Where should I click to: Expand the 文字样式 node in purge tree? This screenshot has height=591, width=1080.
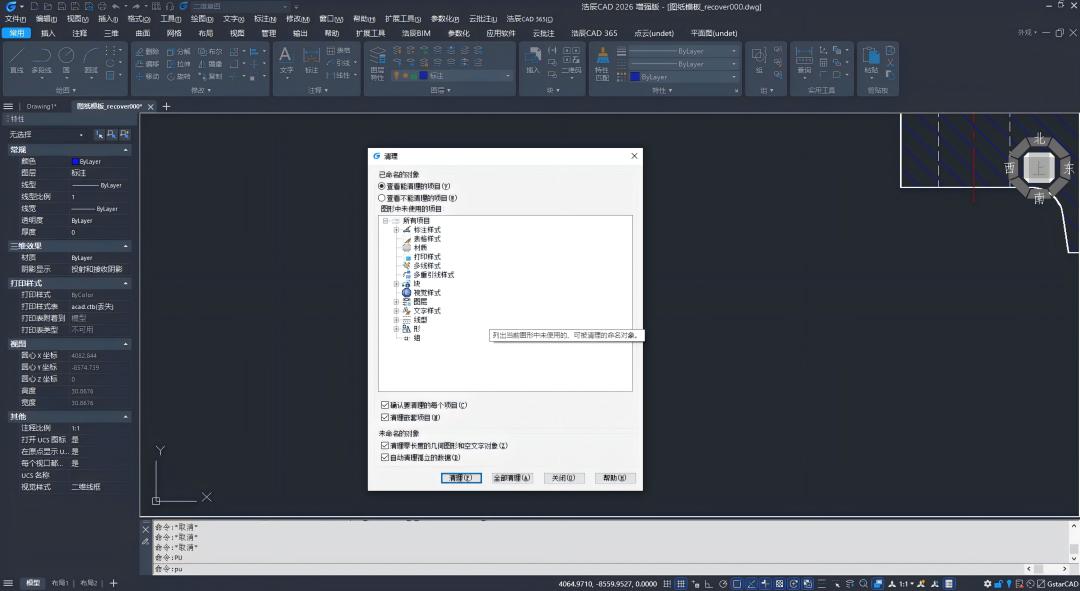[396, 311]
